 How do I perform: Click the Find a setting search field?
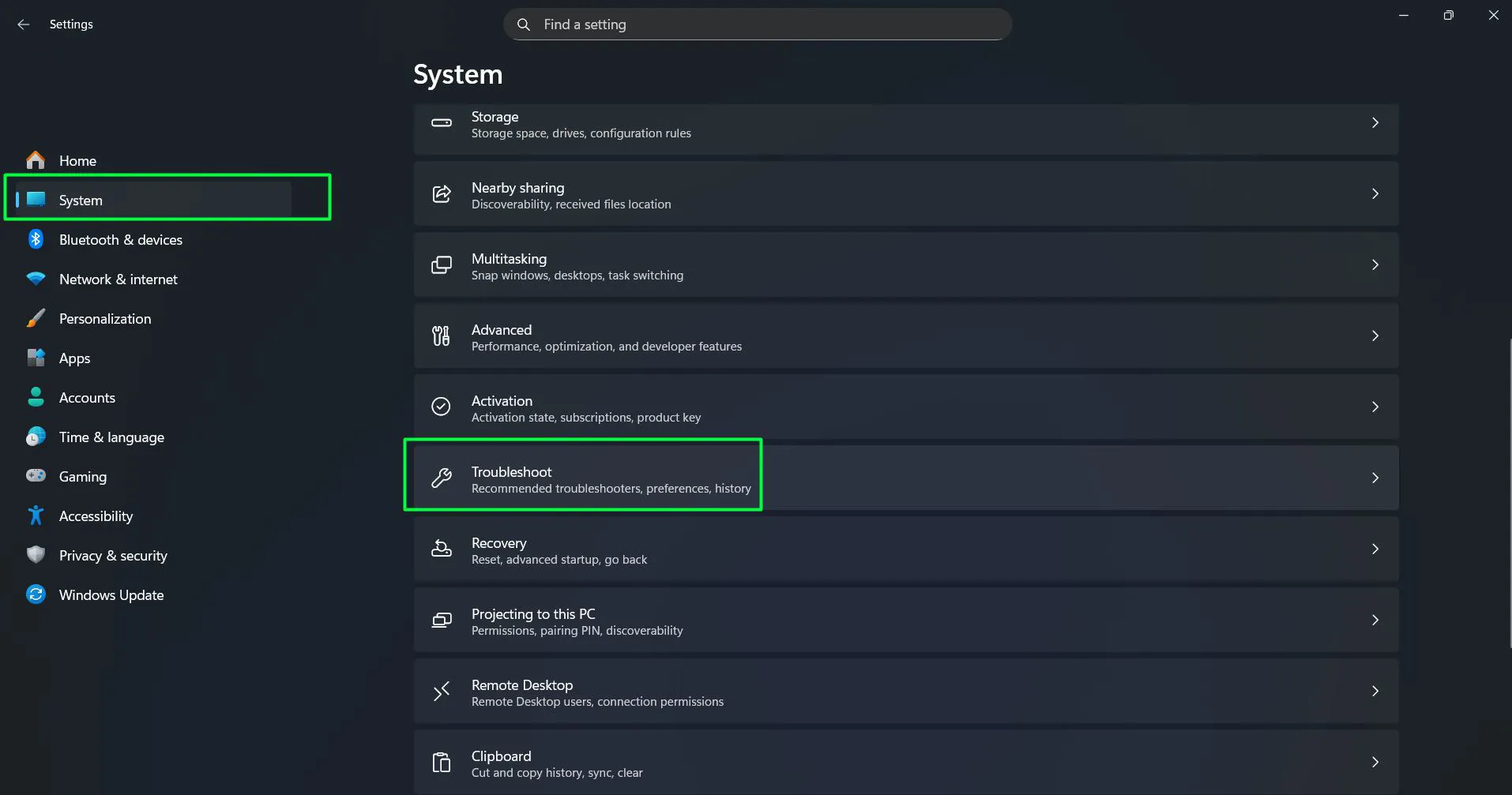tap(756, 24)
